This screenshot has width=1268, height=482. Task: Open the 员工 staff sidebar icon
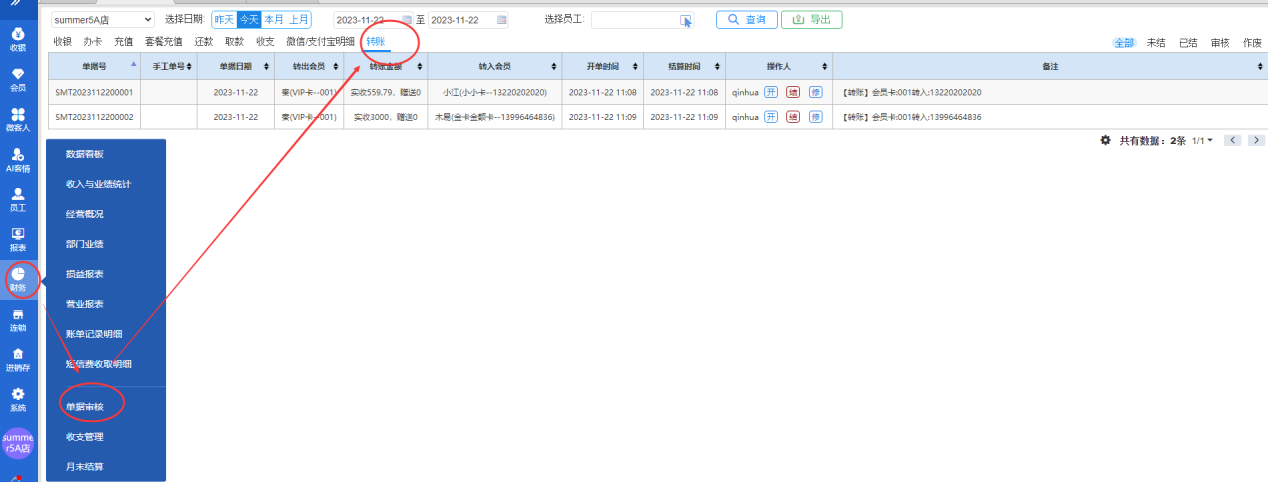18,200
